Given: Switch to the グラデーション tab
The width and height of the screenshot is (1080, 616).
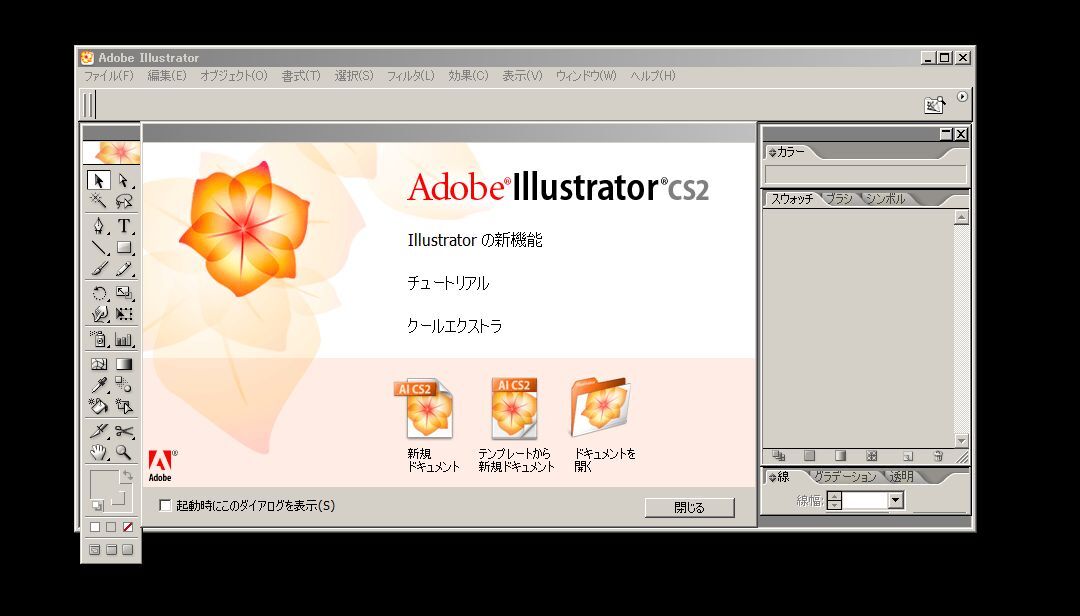Looking at the screenshot, I should click(844, 477).
